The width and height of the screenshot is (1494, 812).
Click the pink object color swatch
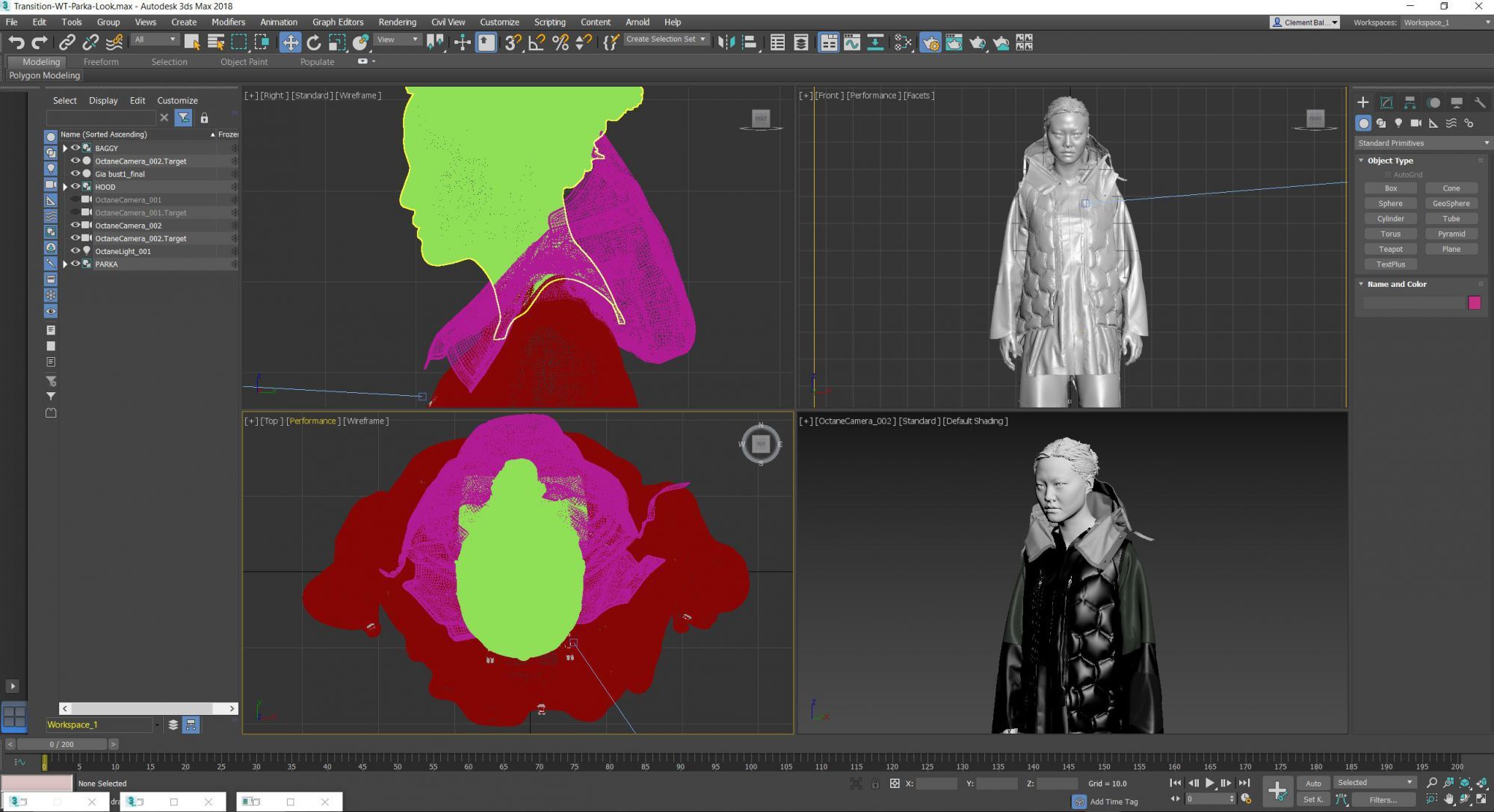(1474, 303)
